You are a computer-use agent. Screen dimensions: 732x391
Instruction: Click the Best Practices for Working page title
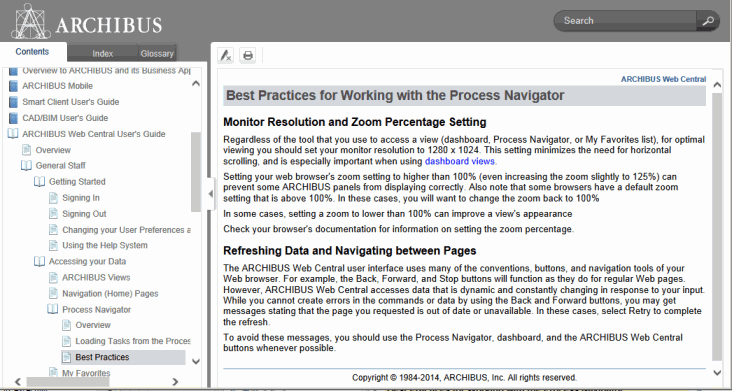click(395, 96)
